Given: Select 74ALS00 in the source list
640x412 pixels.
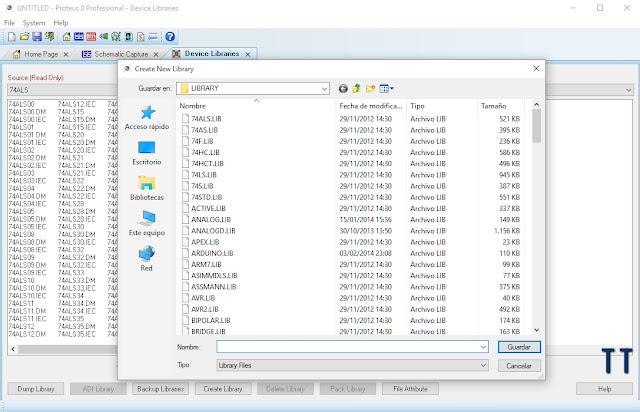Looking at the screenshot, I should click(x=22, y=105).
